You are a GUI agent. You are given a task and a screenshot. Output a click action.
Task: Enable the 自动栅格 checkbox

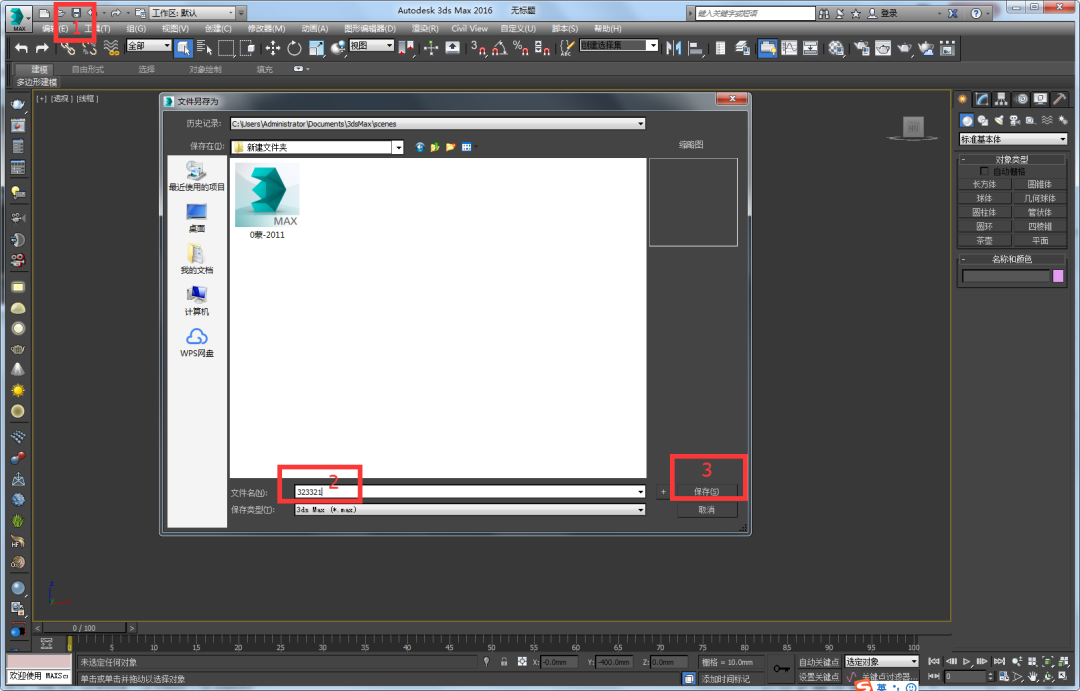pos(984,171)
